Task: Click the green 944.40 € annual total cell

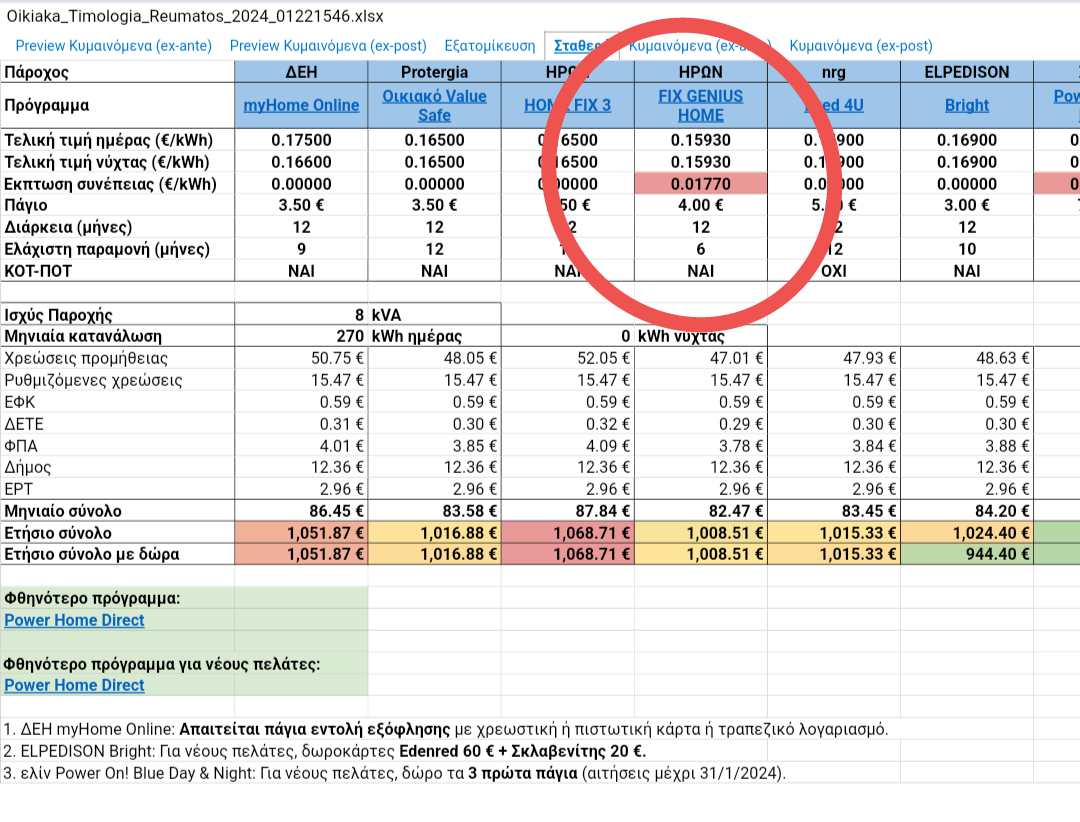Action: pos(967,554)
